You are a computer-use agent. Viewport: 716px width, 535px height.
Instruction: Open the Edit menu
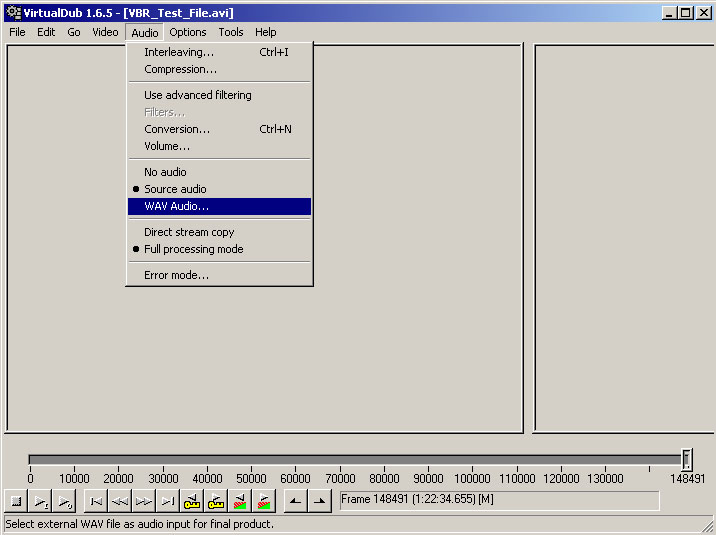[x=46, y=32]
